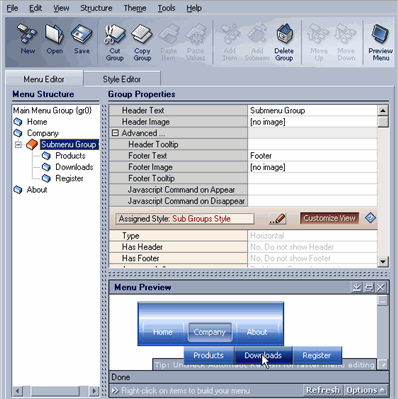The height and width of the screenshot is (399, 398).
Task: Select the Company tree item
Action: [x=43, y=133]
